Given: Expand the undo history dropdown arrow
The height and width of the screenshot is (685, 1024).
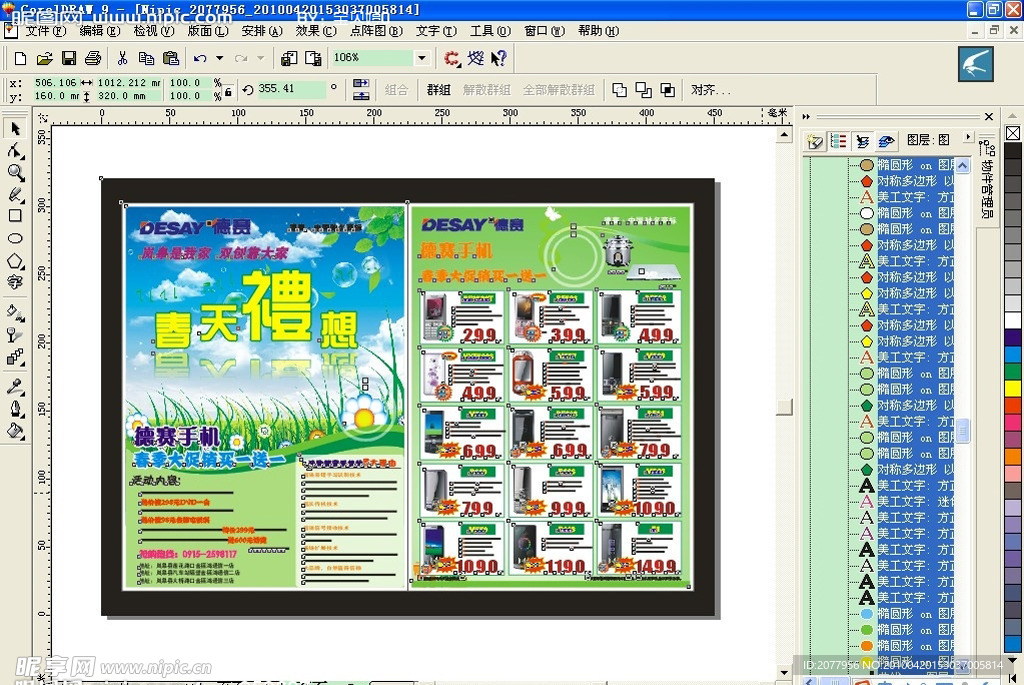Looking at the screenshot, I should [x=219, y=58].
